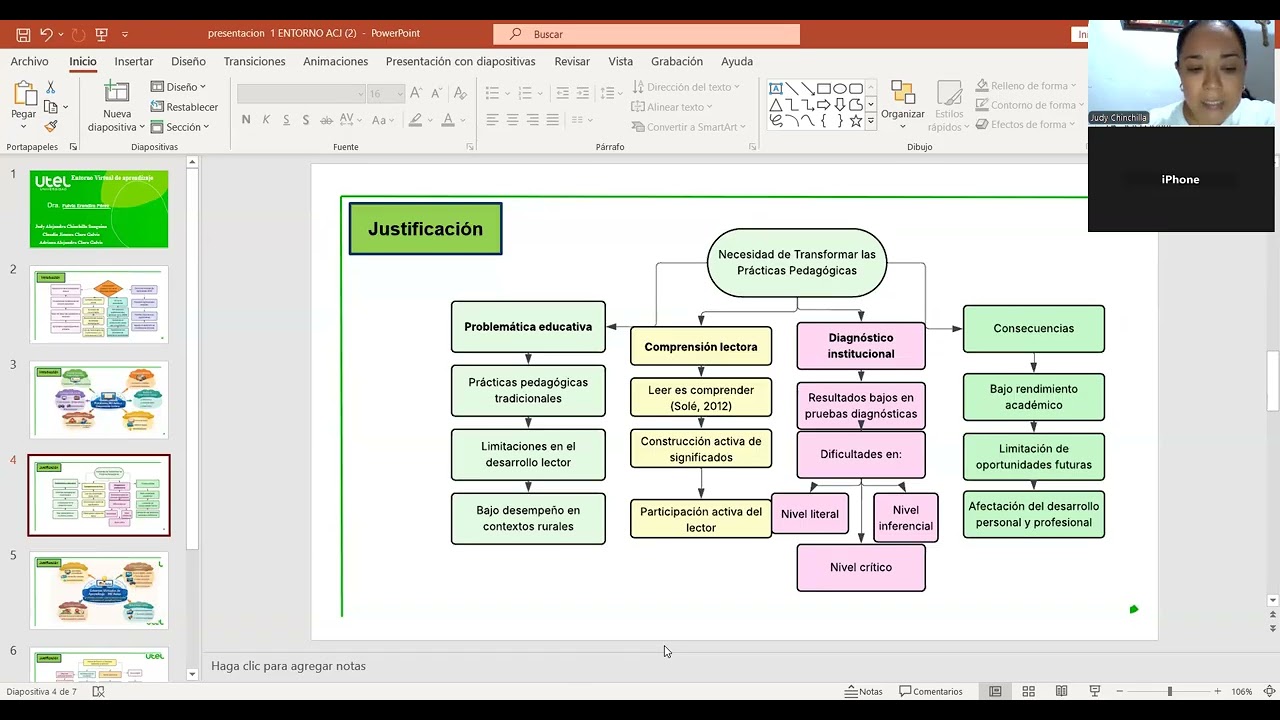Toggle bulleted list button
The width and height of the screenshot is (1280, 720).
[492, 93]
